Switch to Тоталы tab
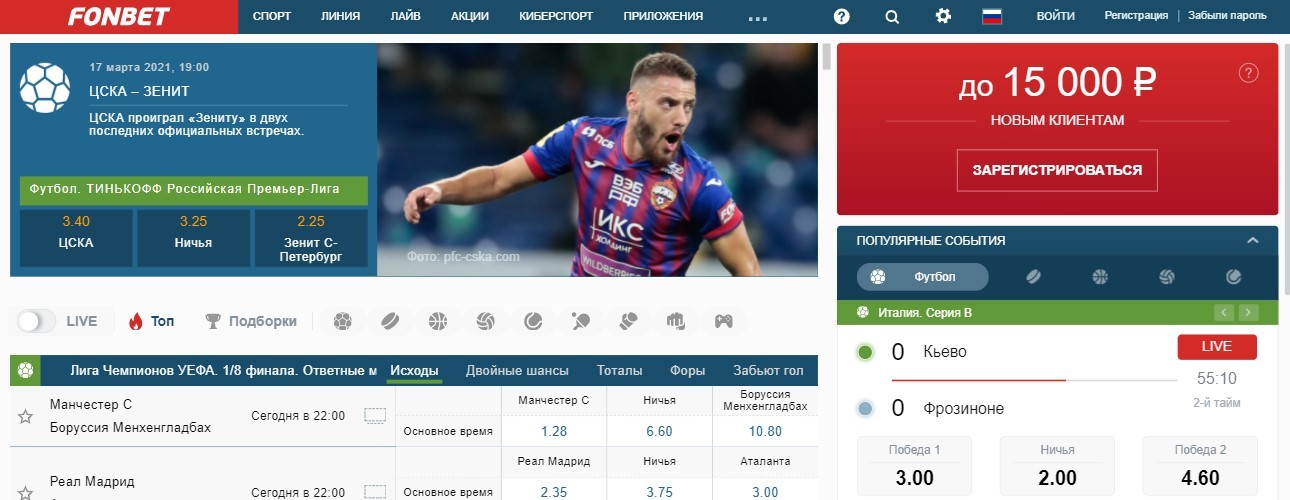 620,370
